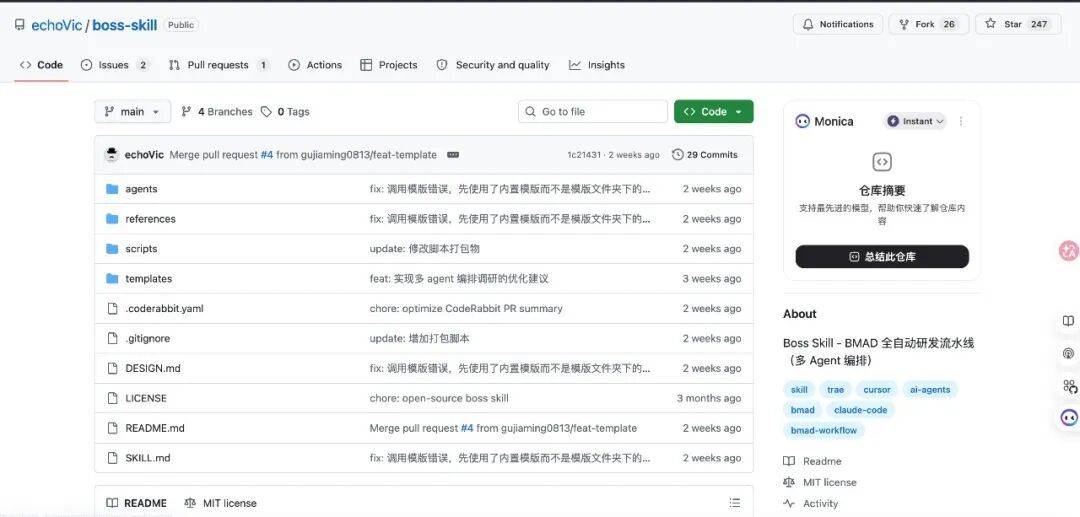Open the MIT license link in About
The width and height of the screenshot is (1080, 517).
pyautogui.click(x=820, y=483)
